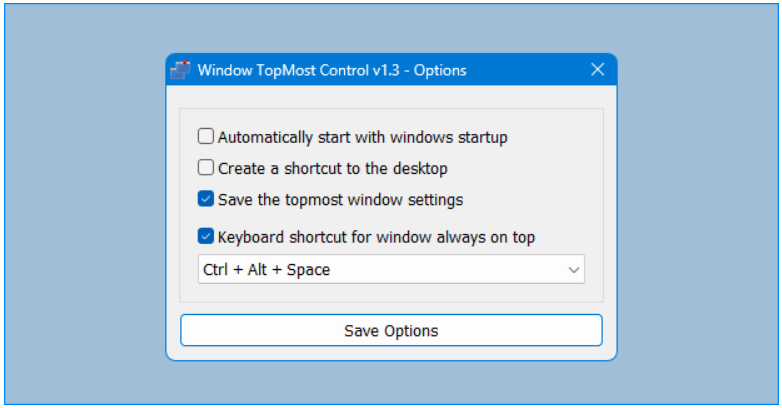Click the "Keyboard shortcut for window always on top" label
This screenshot has height=408, width=782.
pyautogui.click(x=376, y=237)
